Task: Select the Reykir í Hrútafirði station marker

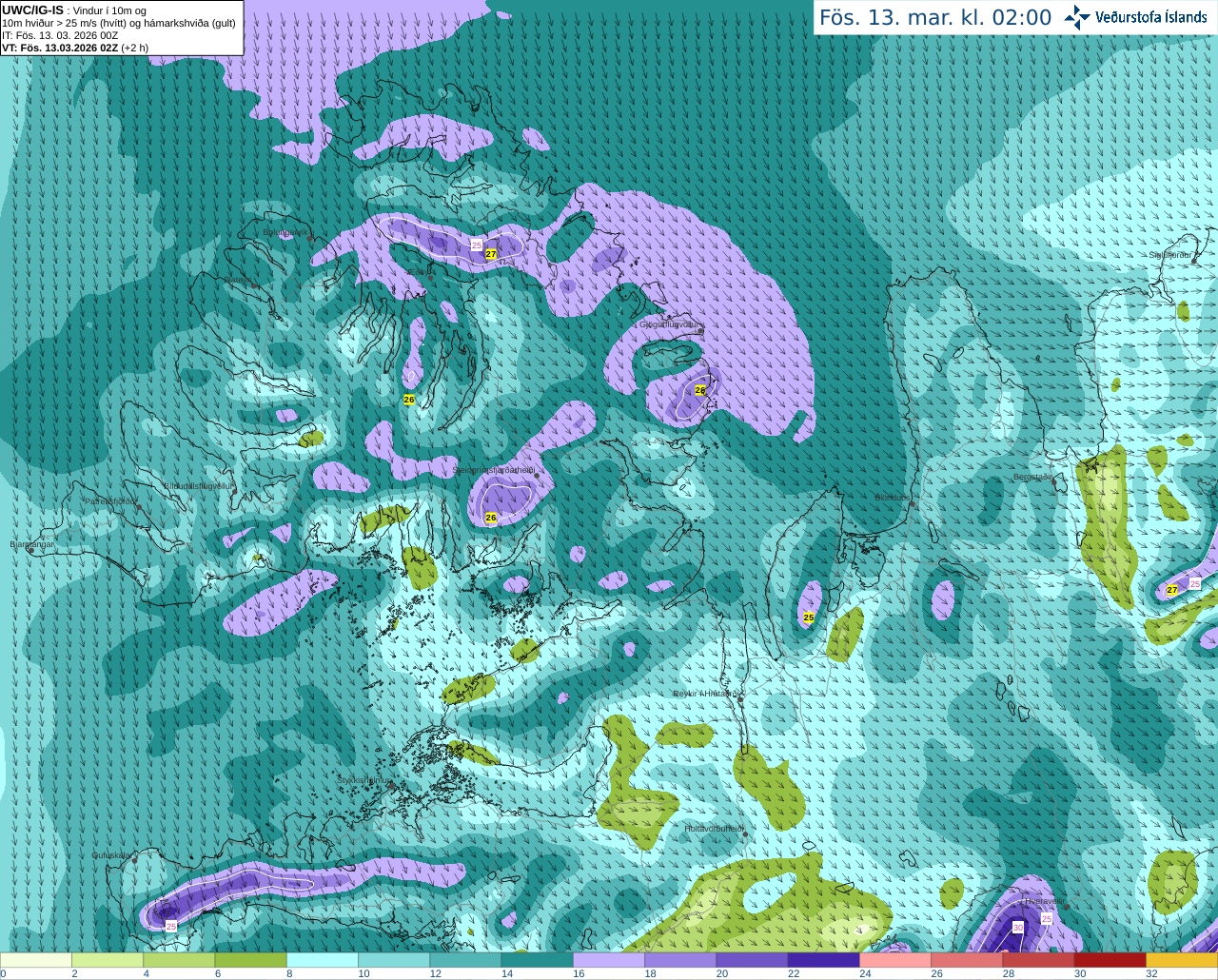Action: coord(739,699)
